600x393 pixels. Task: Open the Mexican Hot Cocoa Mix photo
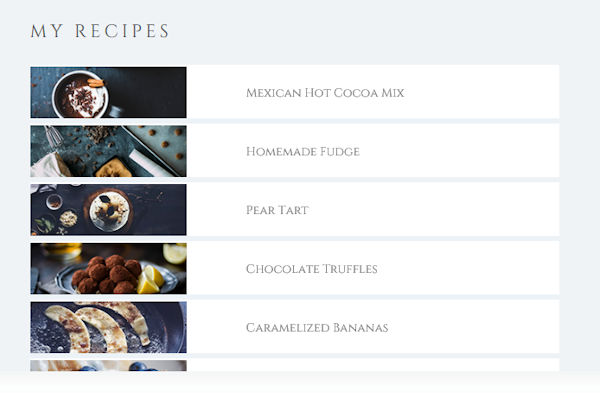point(108,92)
